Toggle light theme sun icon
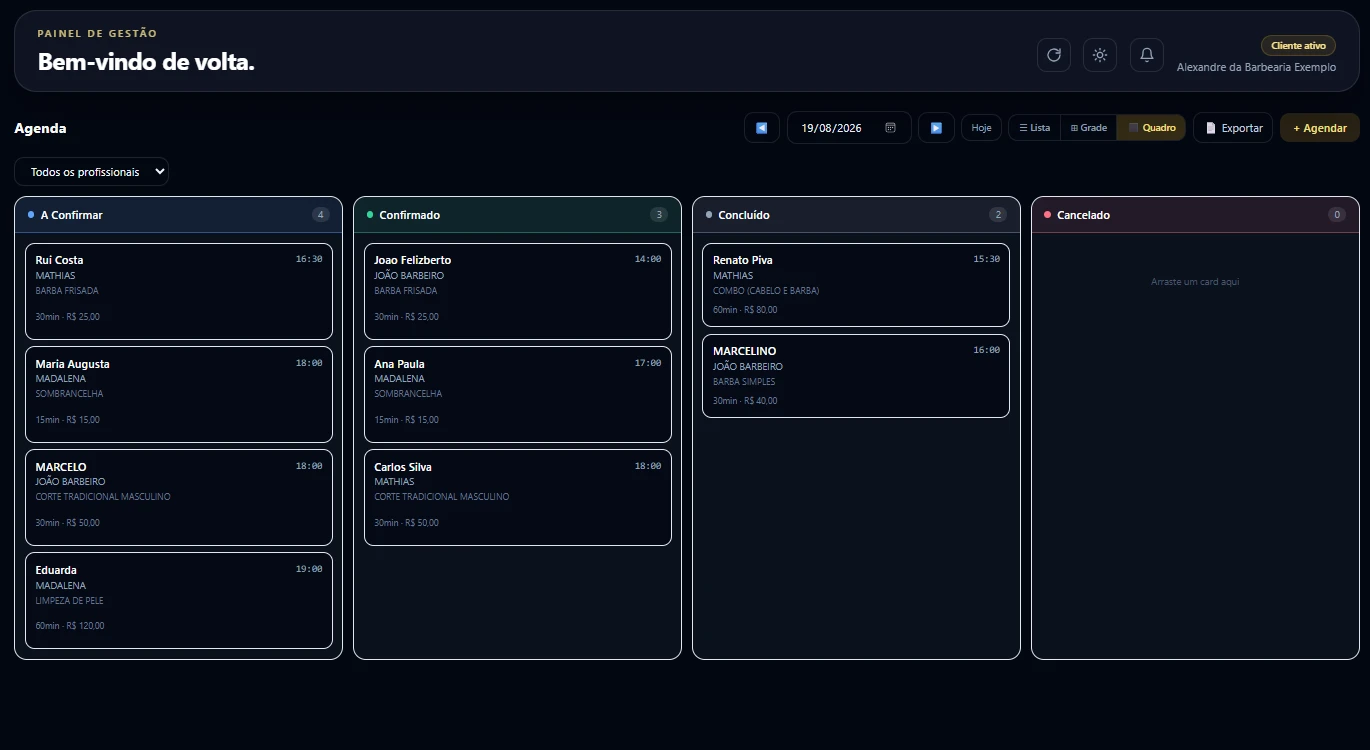The width and height of the screenshot is (1370, 750). (x=1100, y=55)
